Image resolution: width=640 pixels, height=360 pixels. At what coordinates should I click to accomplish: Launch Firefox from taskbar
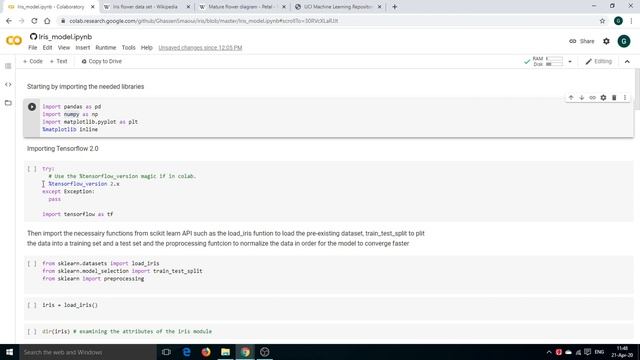point(206,352)
